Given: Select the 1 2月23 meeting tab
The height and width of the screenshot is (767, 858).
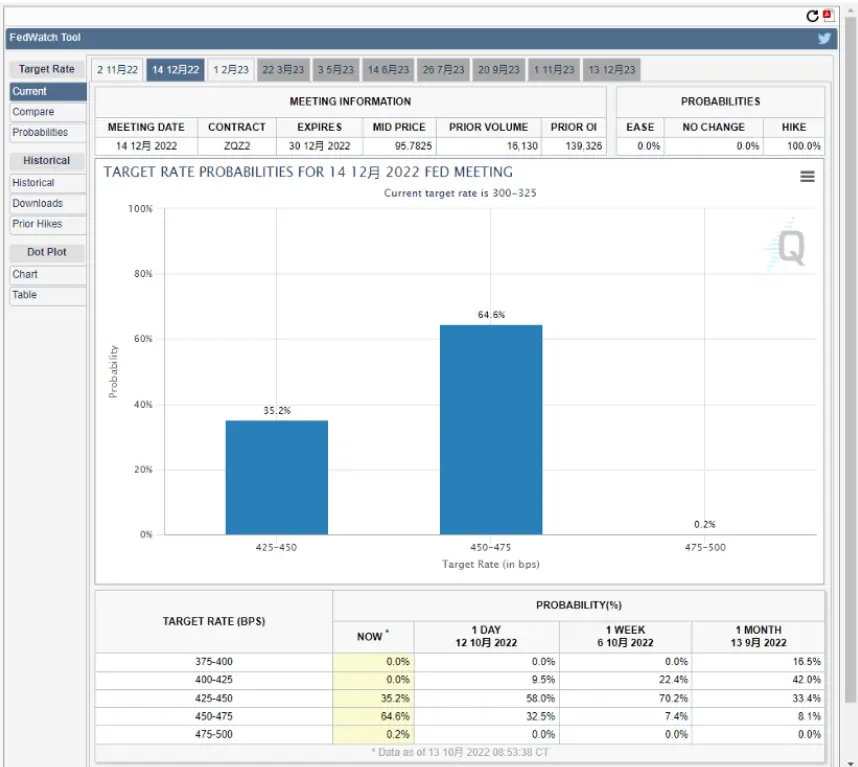Looking at the screenshot, I should pos(231,69).
